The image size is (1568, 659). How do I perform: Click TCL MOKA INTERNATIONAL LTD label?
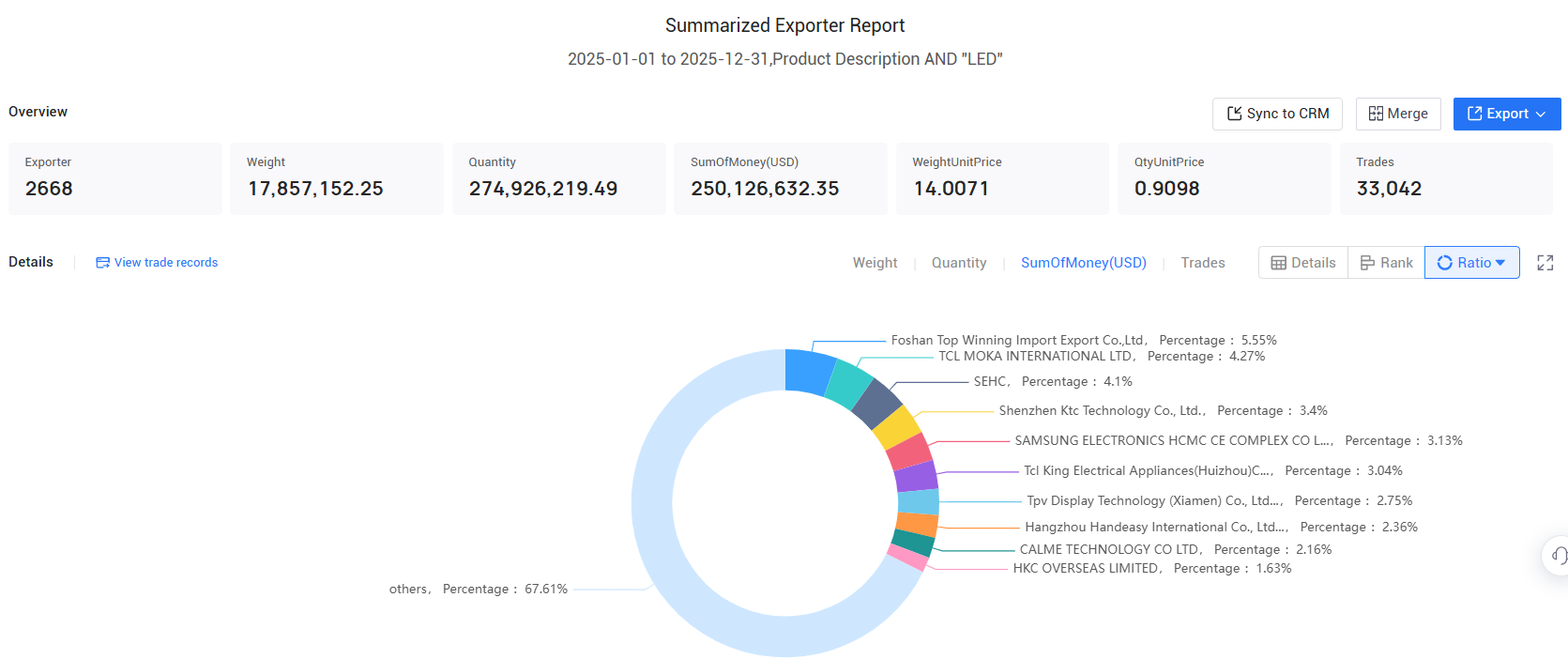coord(1102,356)
